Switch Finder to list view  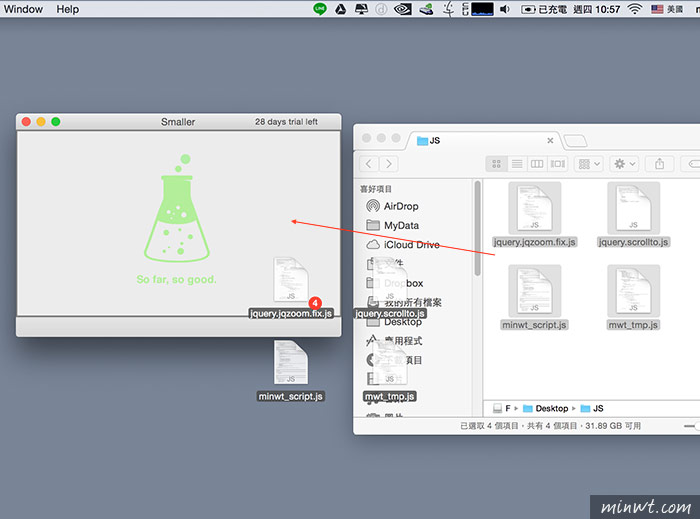[517, 164]
